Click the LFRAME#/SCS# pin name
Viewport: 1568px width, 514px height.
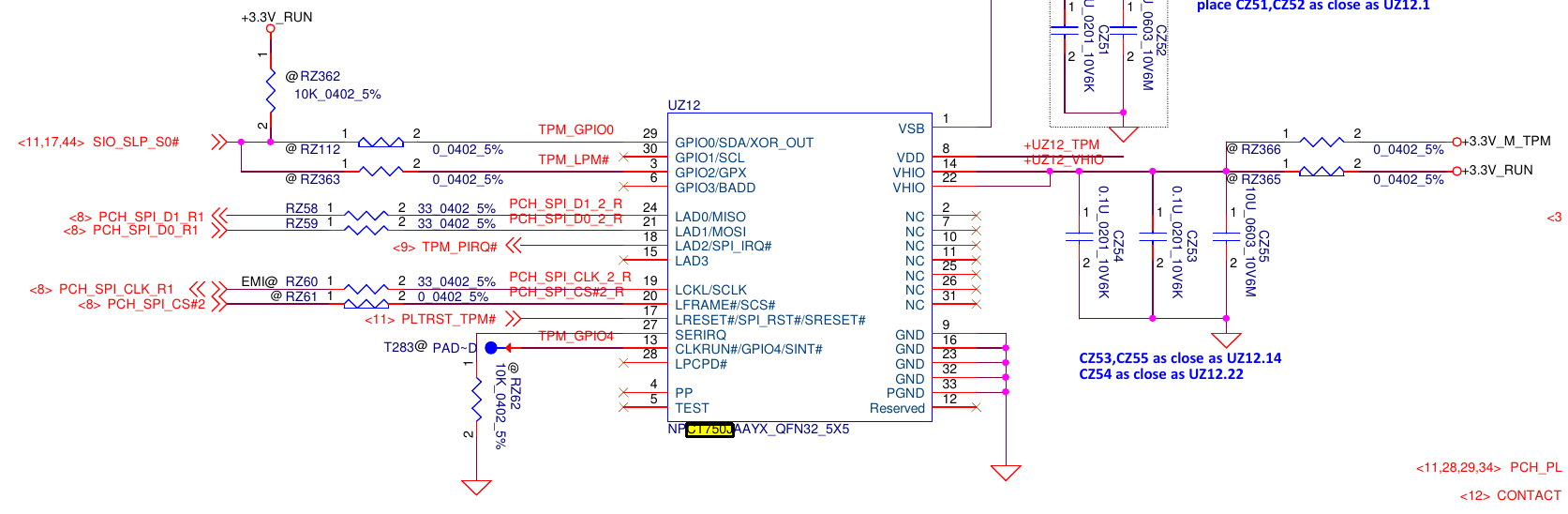[725, 305]
